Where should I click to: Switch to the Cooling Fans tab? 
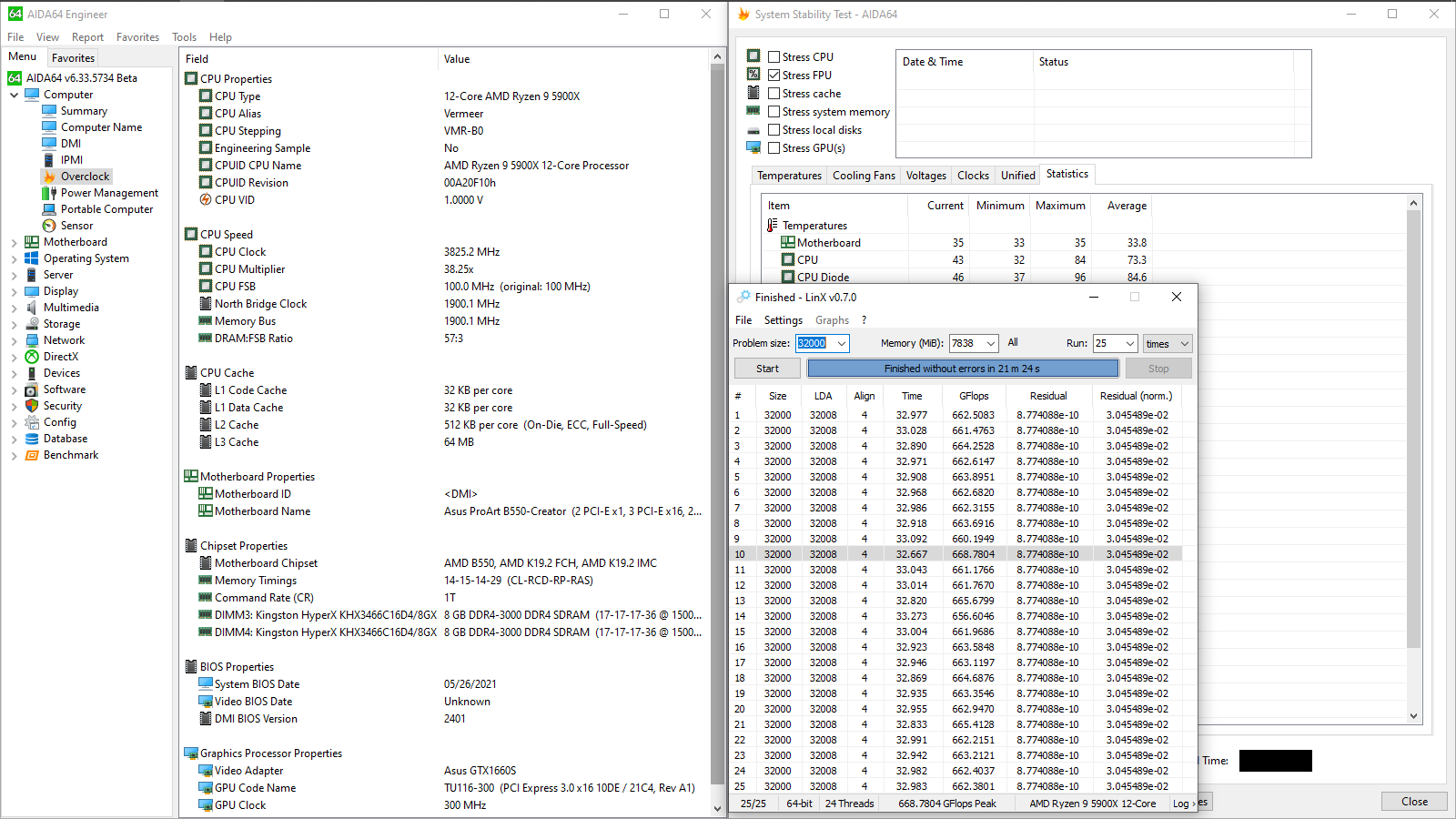[863, 176]
